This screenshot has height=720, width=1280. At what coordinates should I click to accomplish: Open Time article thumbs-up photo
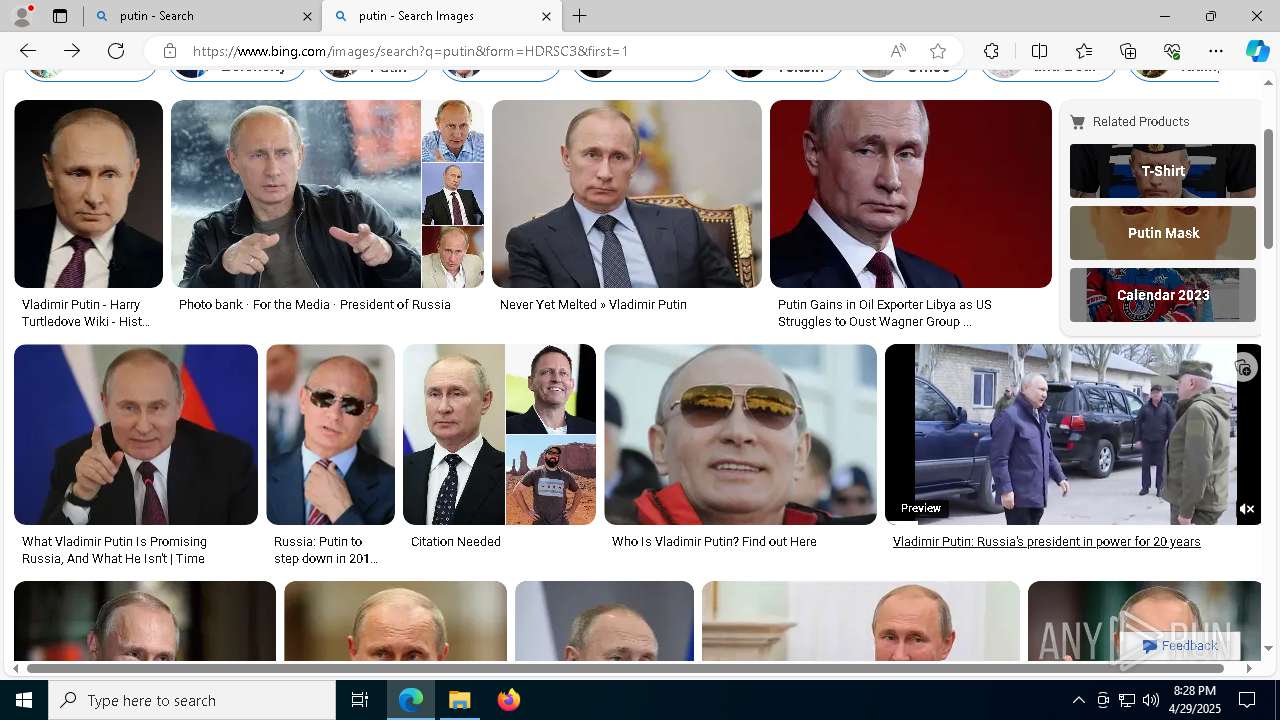136,435
